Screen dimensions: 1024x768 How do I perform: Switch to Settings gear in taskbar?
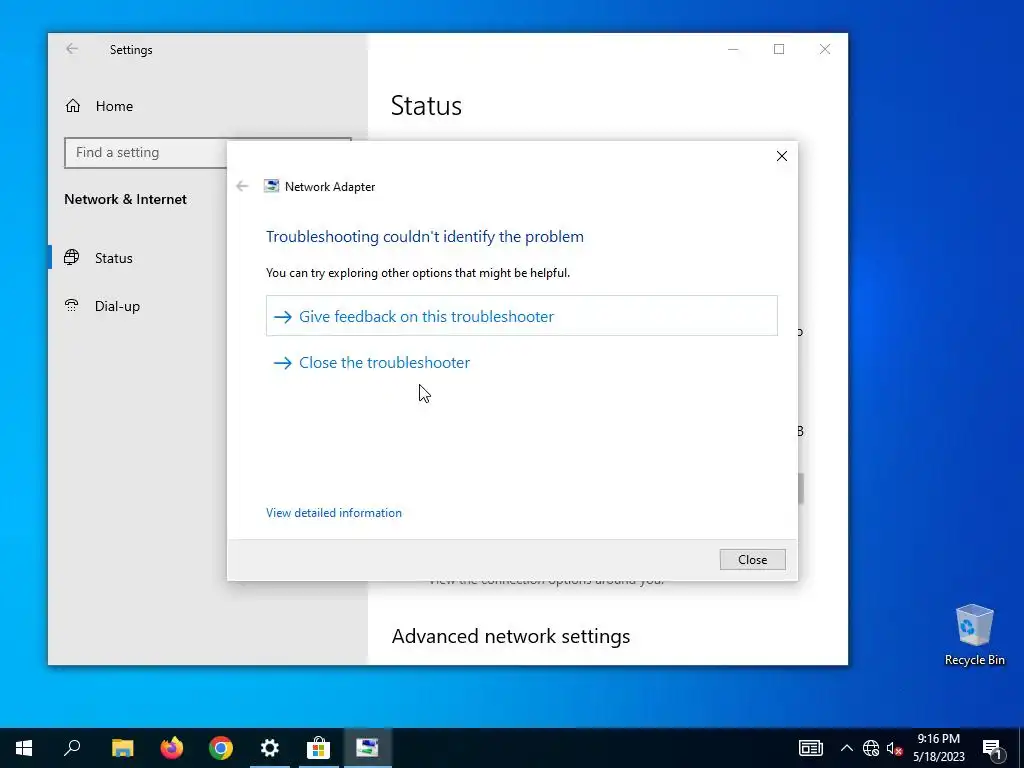pyautogui.click(x=270, y=748)
